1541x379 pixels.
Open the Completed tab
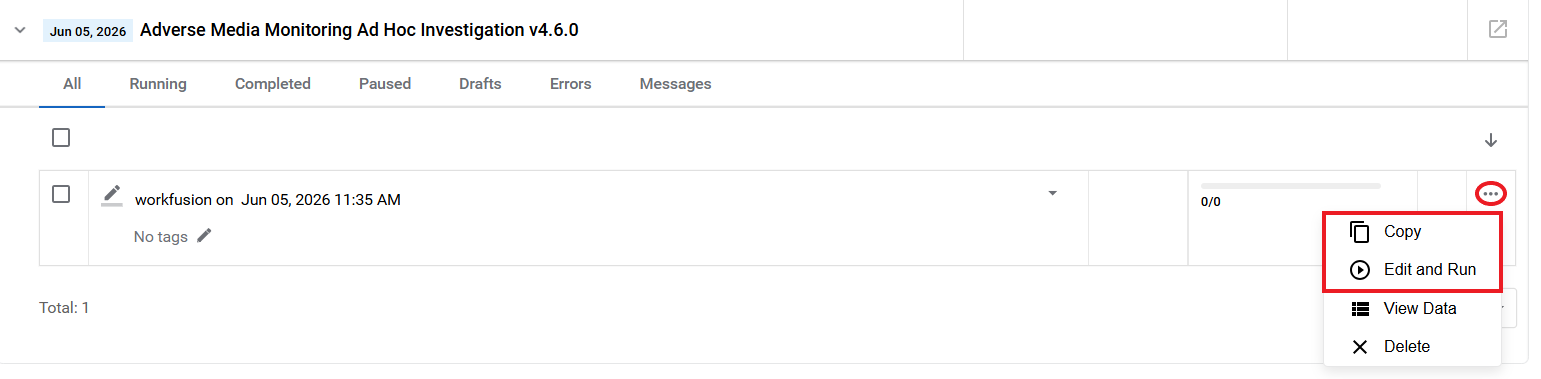tap(273, 84)
